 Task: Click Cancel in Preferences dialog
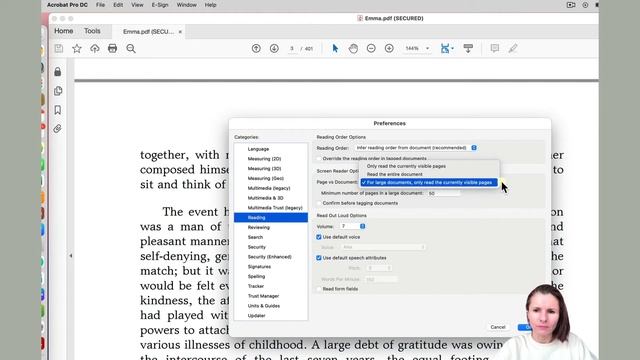498,327
